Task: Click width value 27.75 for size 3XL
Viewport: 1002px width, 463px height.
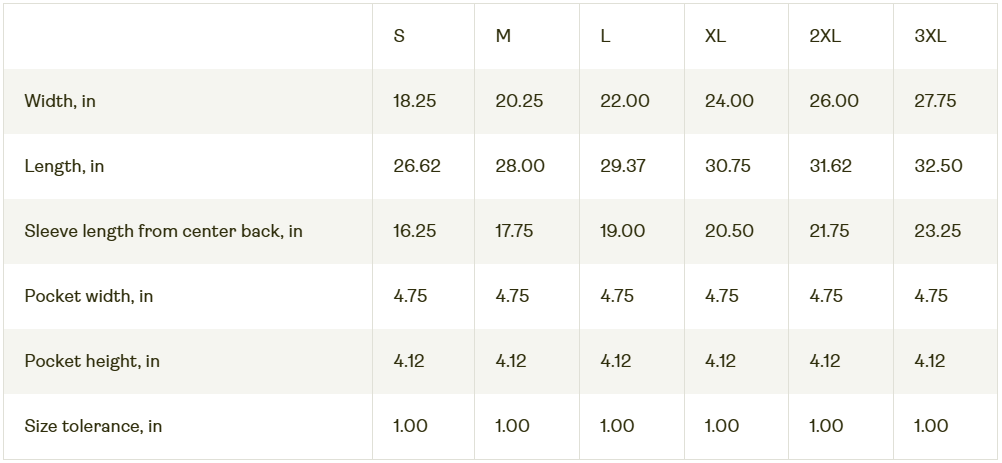Action: click(935, 101)
